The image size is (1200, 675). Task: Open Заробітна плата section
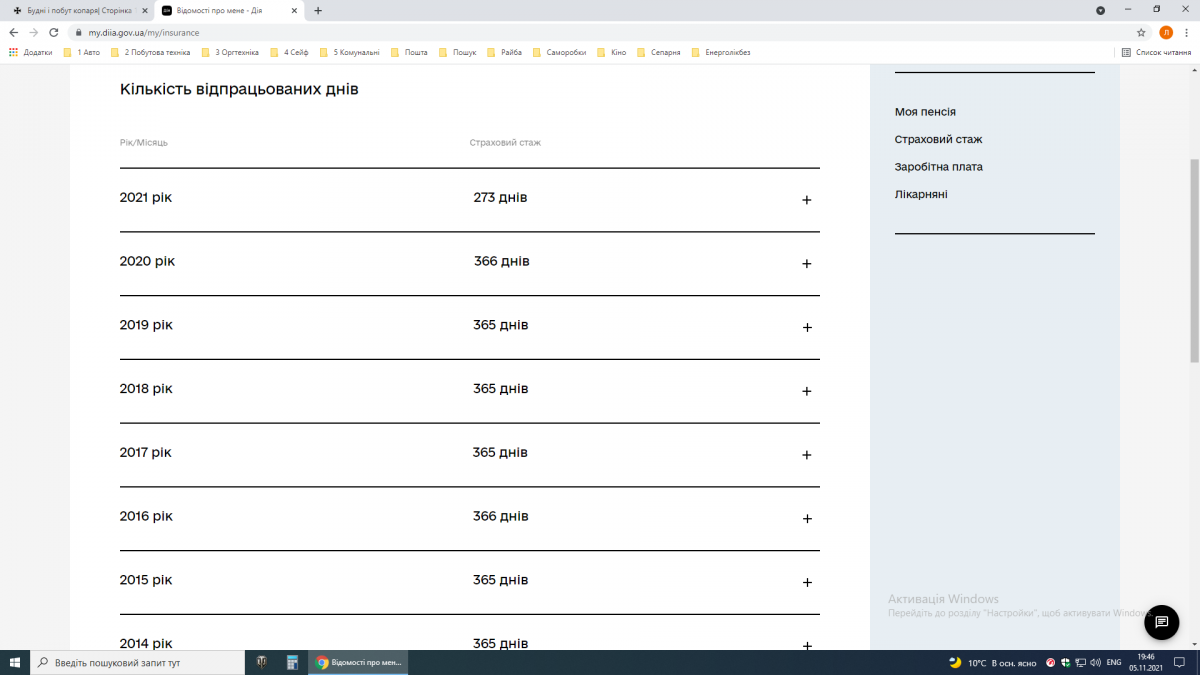coord(938,167)
